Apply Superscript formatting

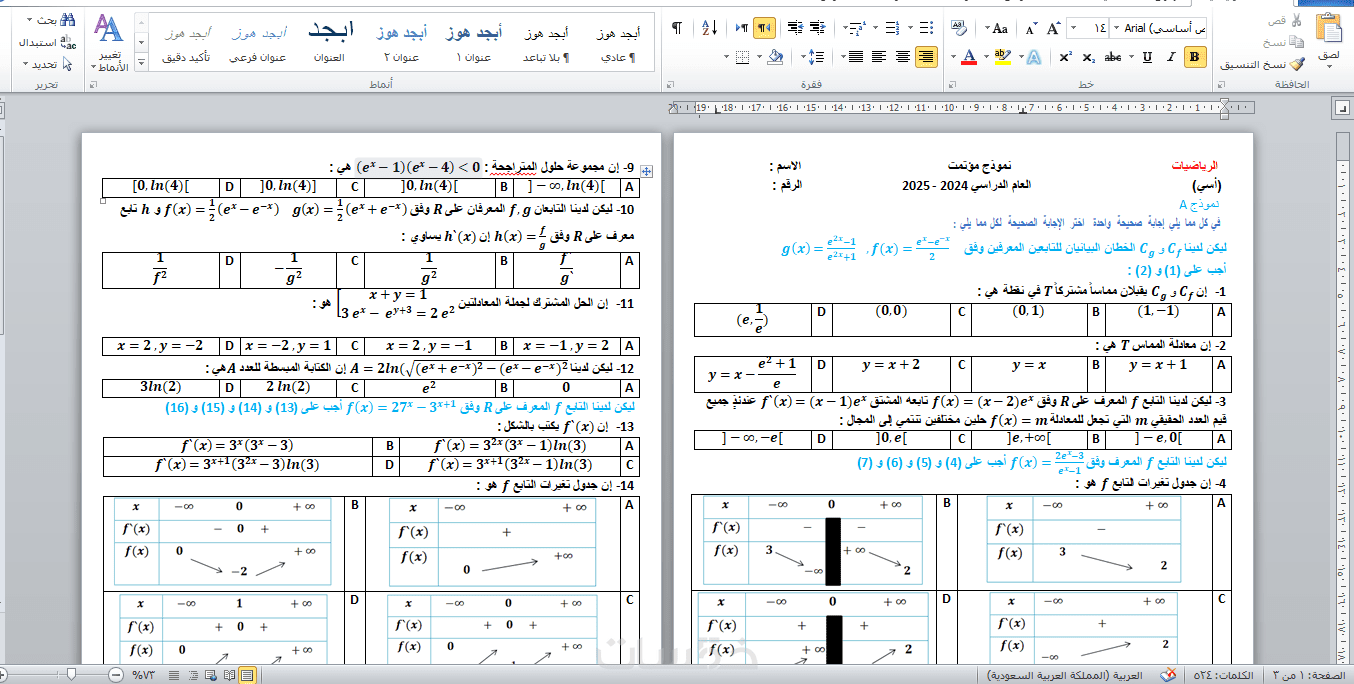tap(1065, 57)
